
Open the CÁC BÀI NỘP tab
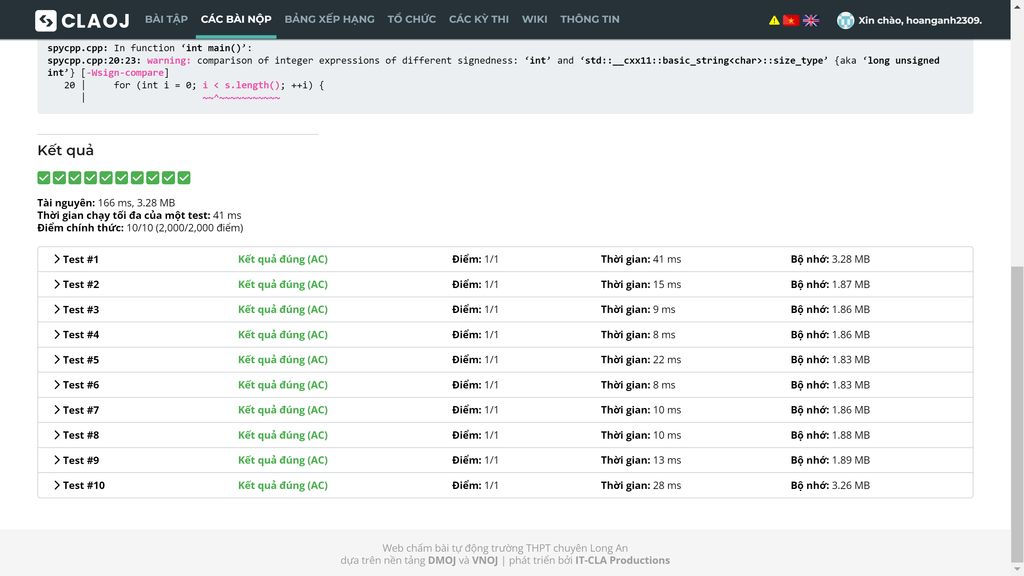pos(236,20)
